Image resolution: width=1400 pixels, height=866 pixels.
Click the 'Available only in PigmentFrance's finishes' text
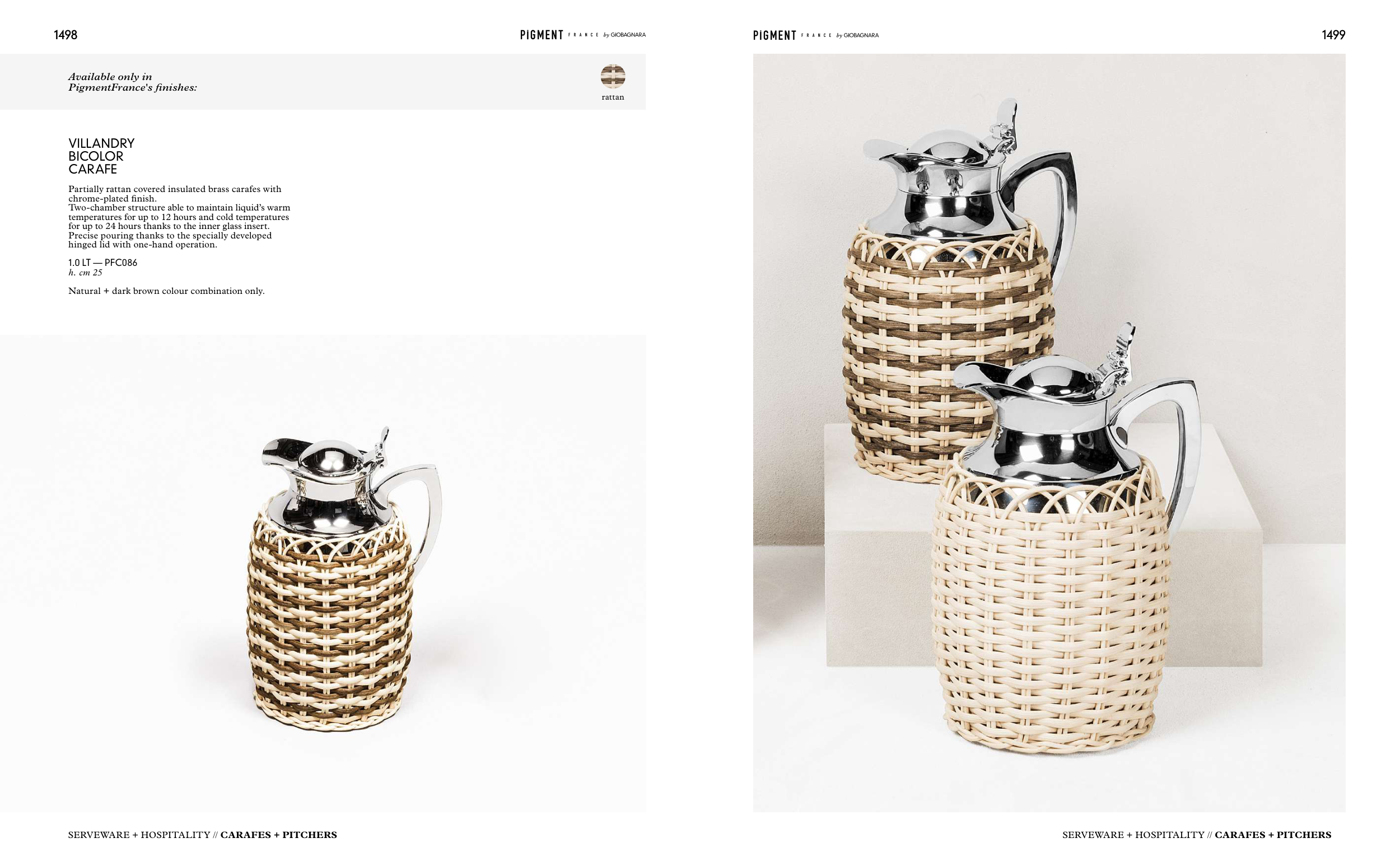132,82
